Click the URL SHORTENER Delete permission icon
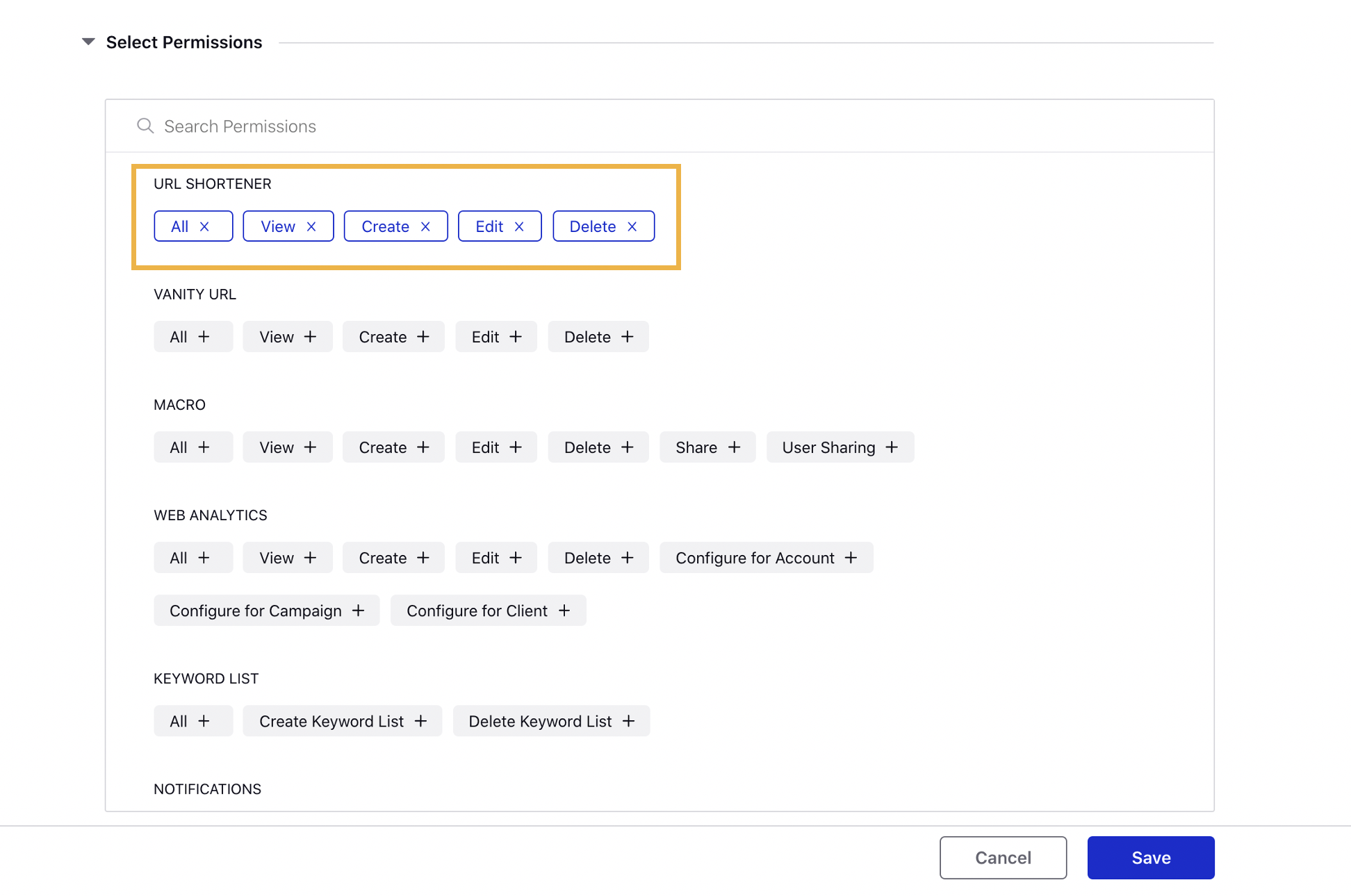The width and height of the screenshot is (1351, 896). (x=633, y=225)
